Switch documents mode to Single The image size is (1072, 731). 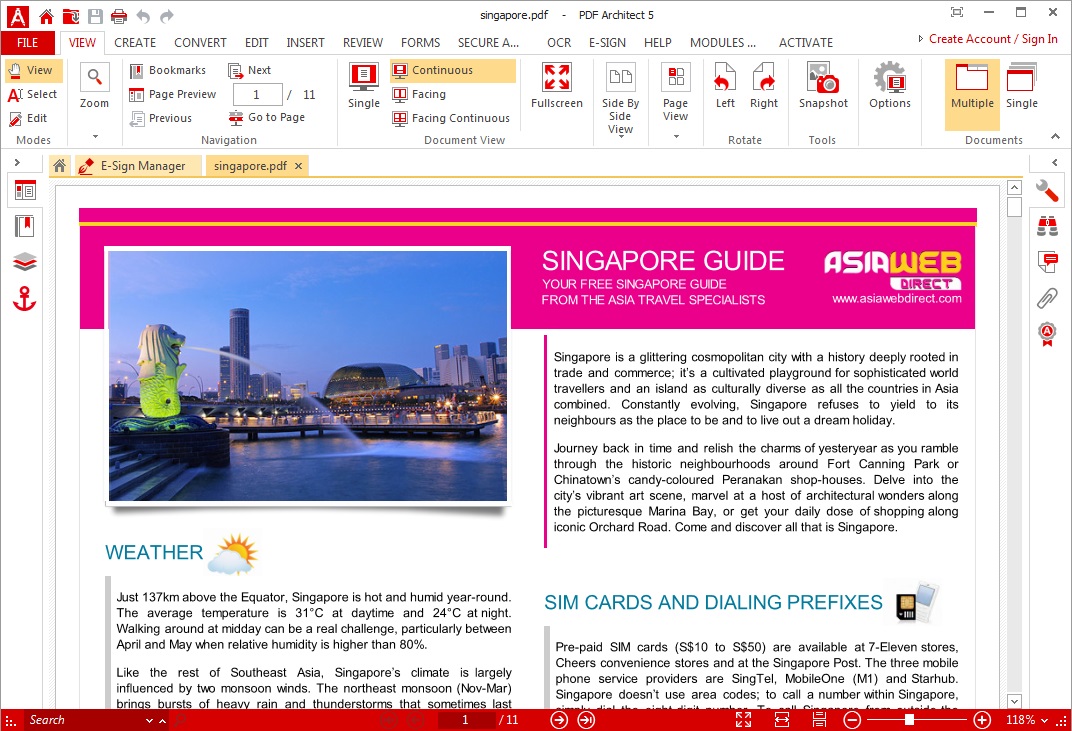coord(1021,85)
